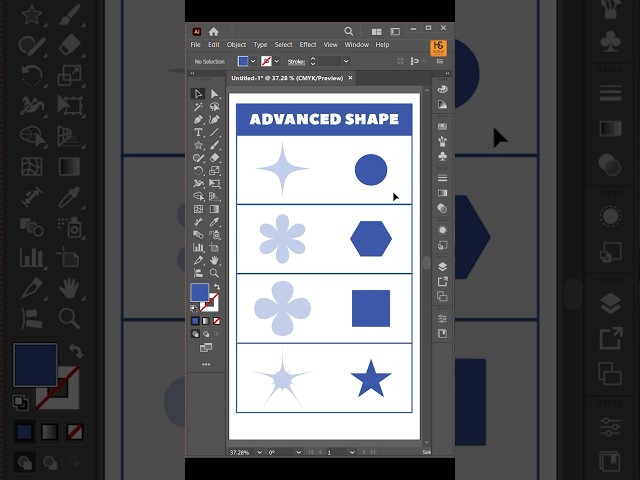The width and height of the screenshot is (640, 480).
Task: Select the Scale tool
Action: [214, 171]
